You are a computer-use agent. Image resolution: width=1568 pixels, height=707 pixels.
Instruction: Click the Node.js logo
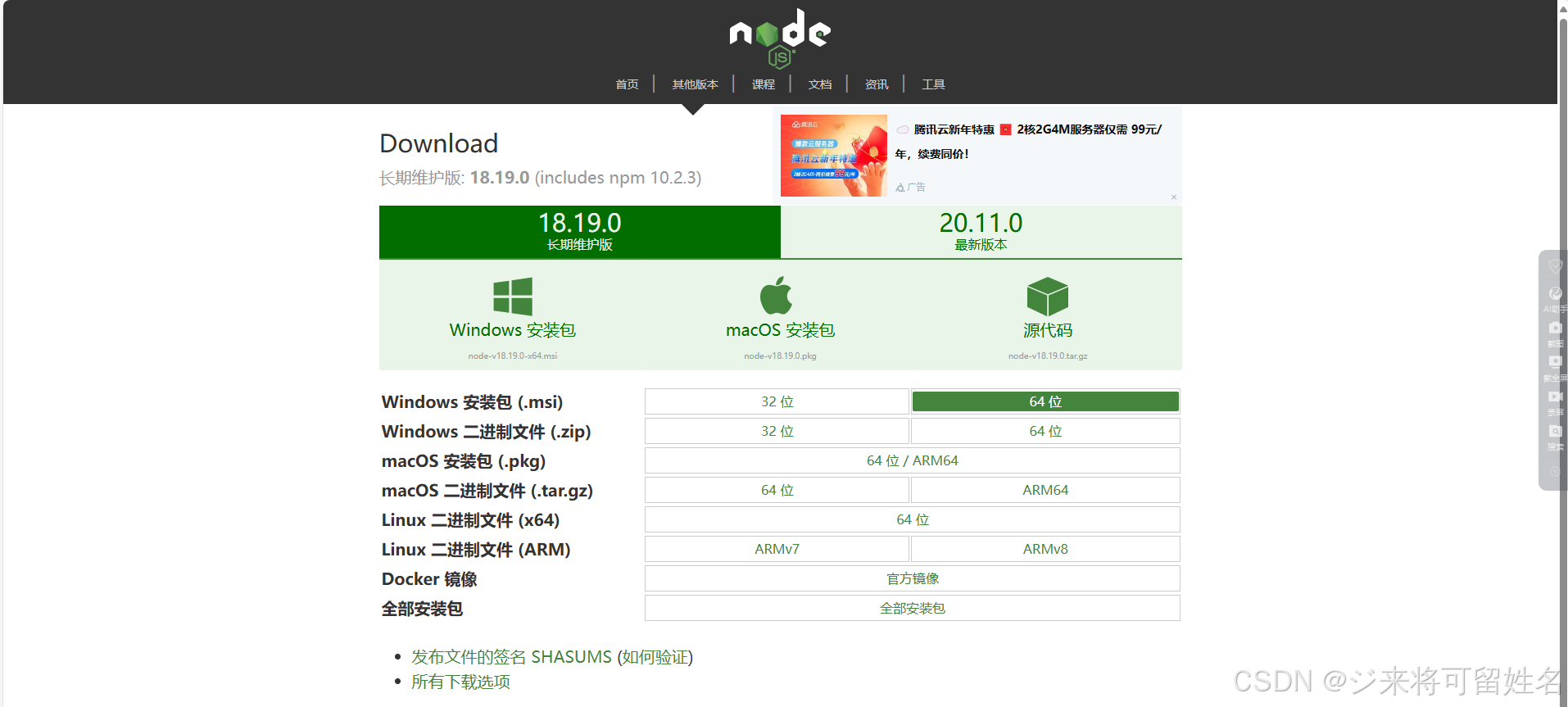[x=780, y=38]
